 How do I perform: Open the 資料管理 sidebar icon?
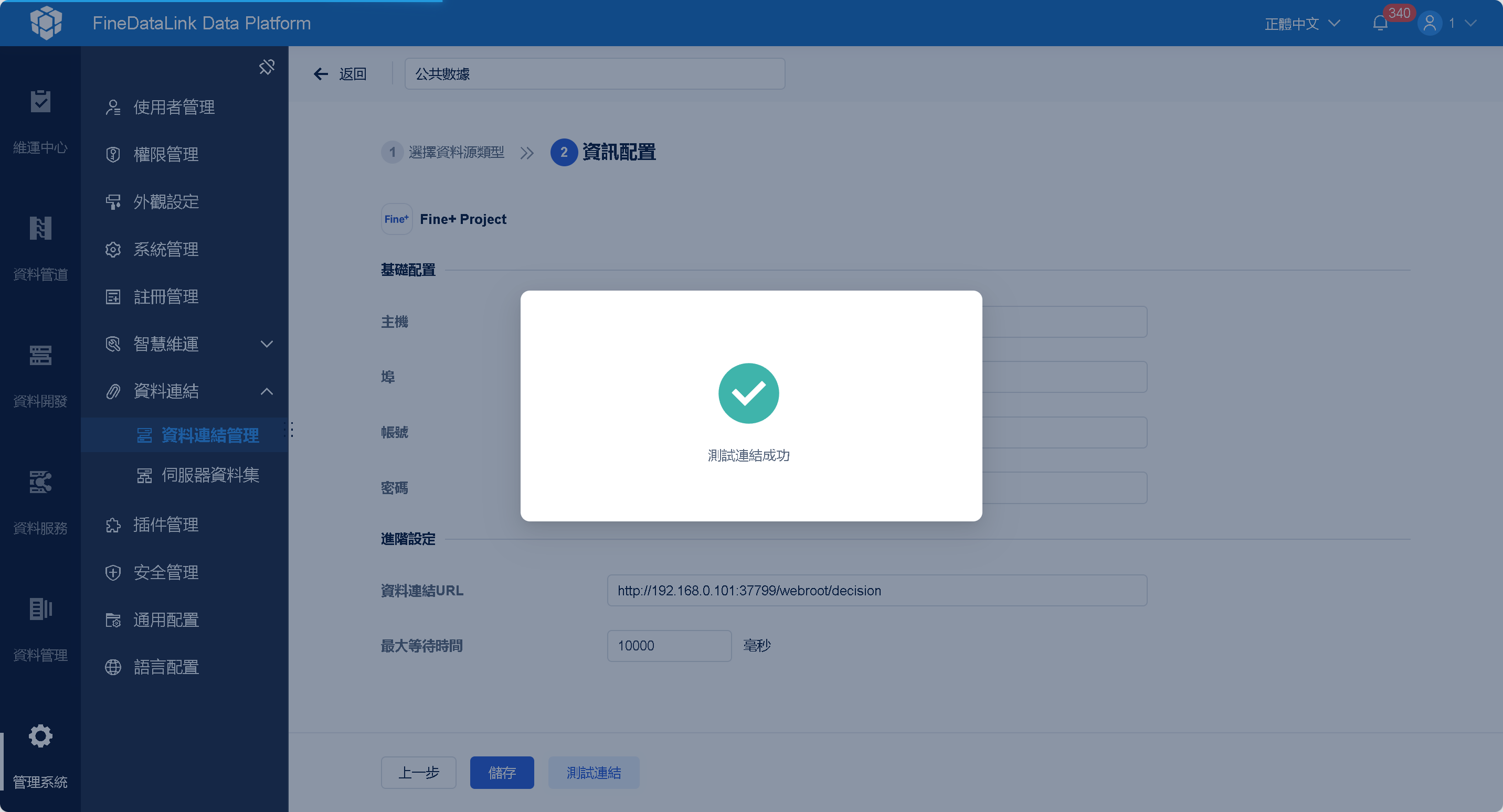(40, 608)
